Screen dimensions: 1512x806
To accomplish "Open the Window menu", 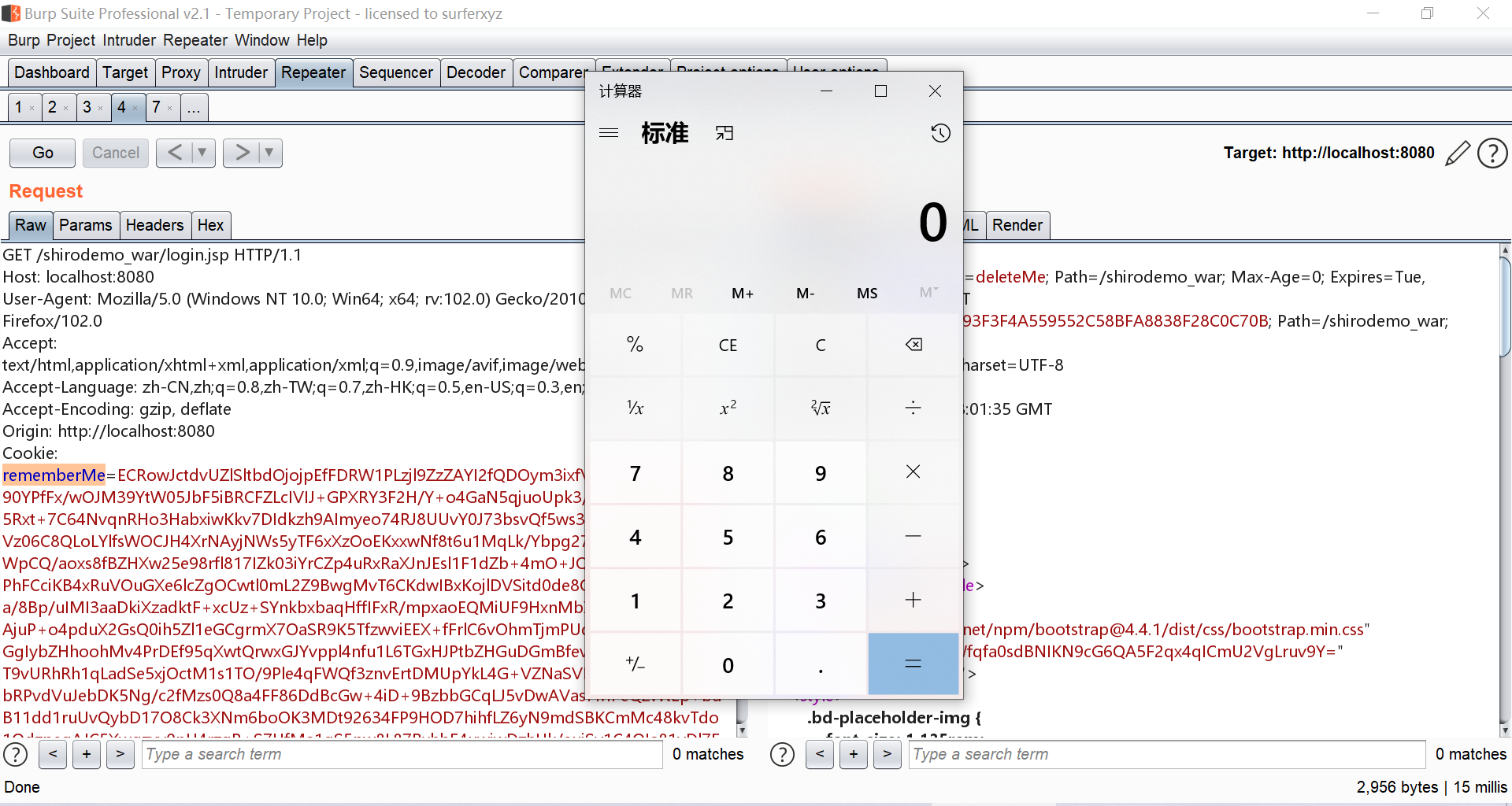I will pos(262,40).
